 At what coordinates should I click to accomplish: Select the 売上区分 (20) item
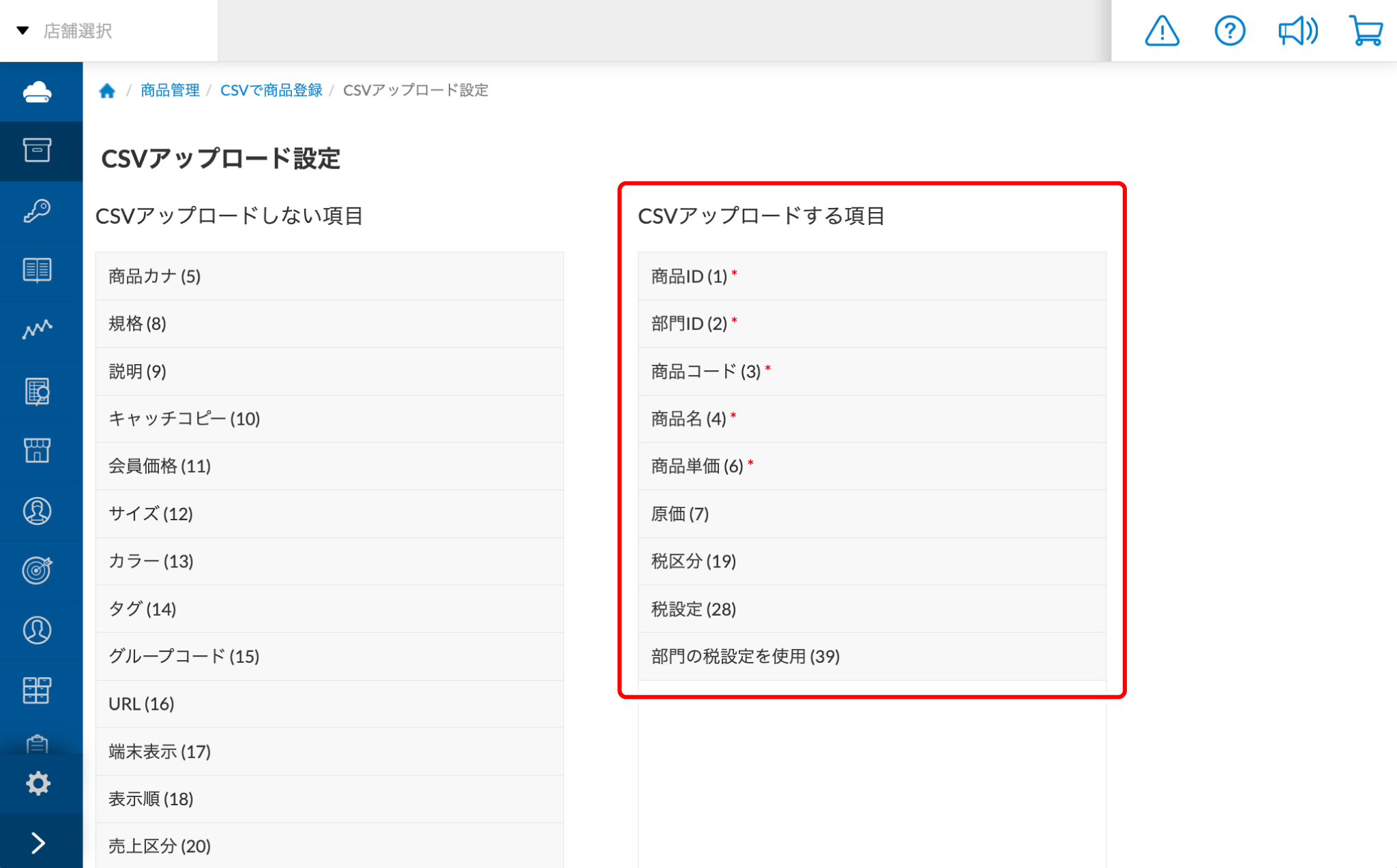[x=329, y=845]
